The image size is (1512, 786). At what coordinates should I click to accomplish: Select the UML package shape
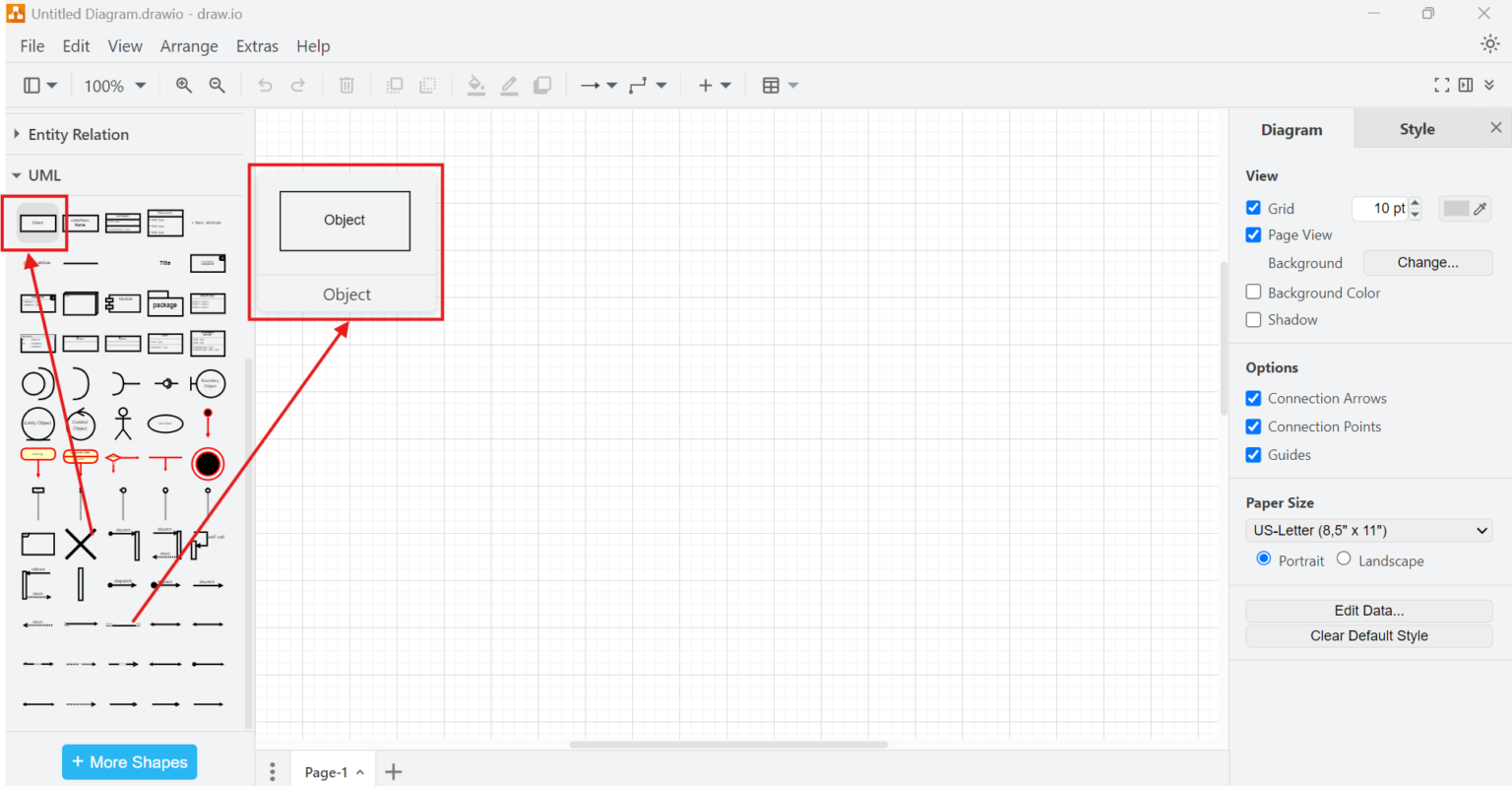[x=164, y=303]
